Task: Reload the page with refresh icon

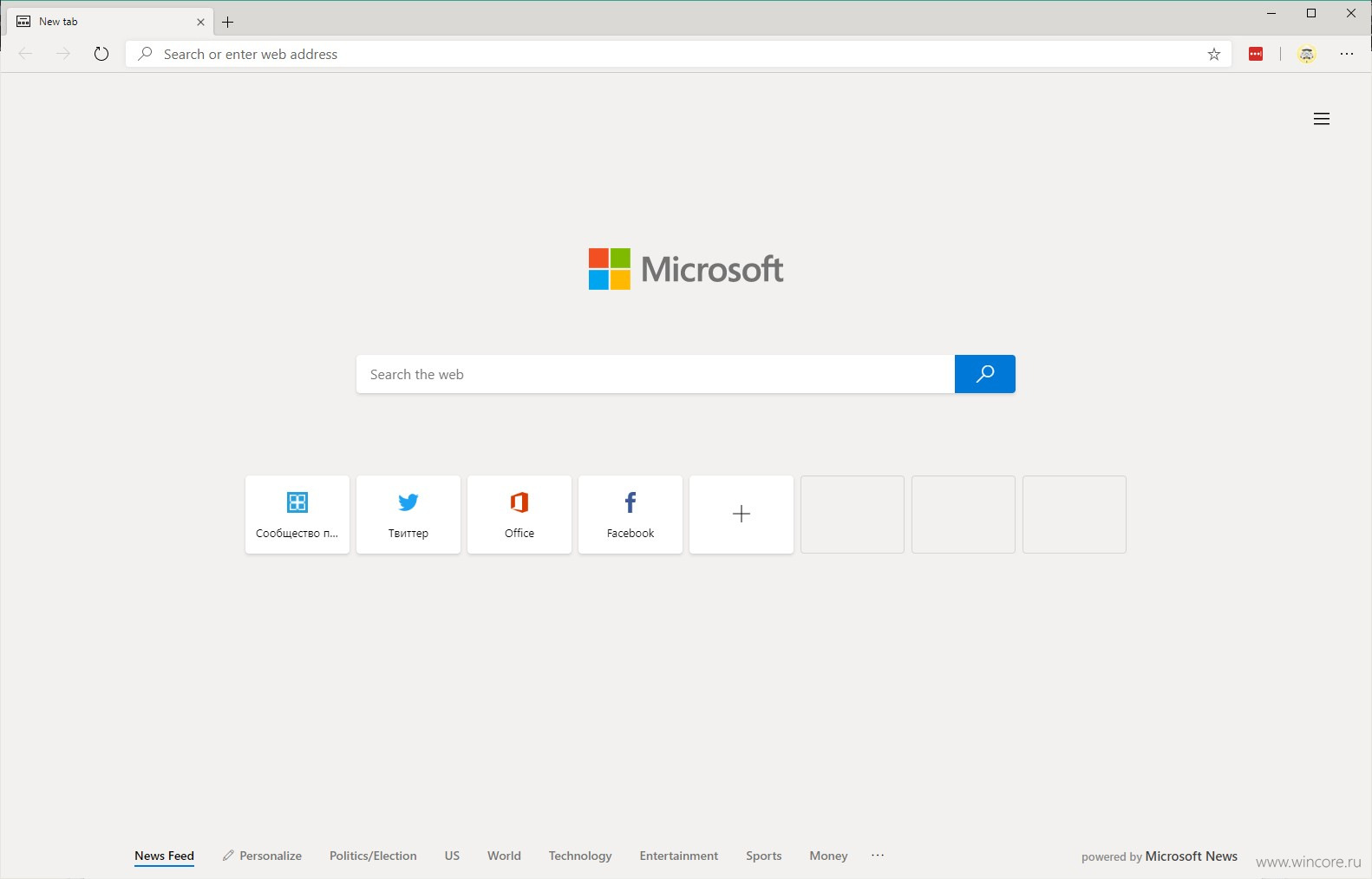Action: (101, 54)
